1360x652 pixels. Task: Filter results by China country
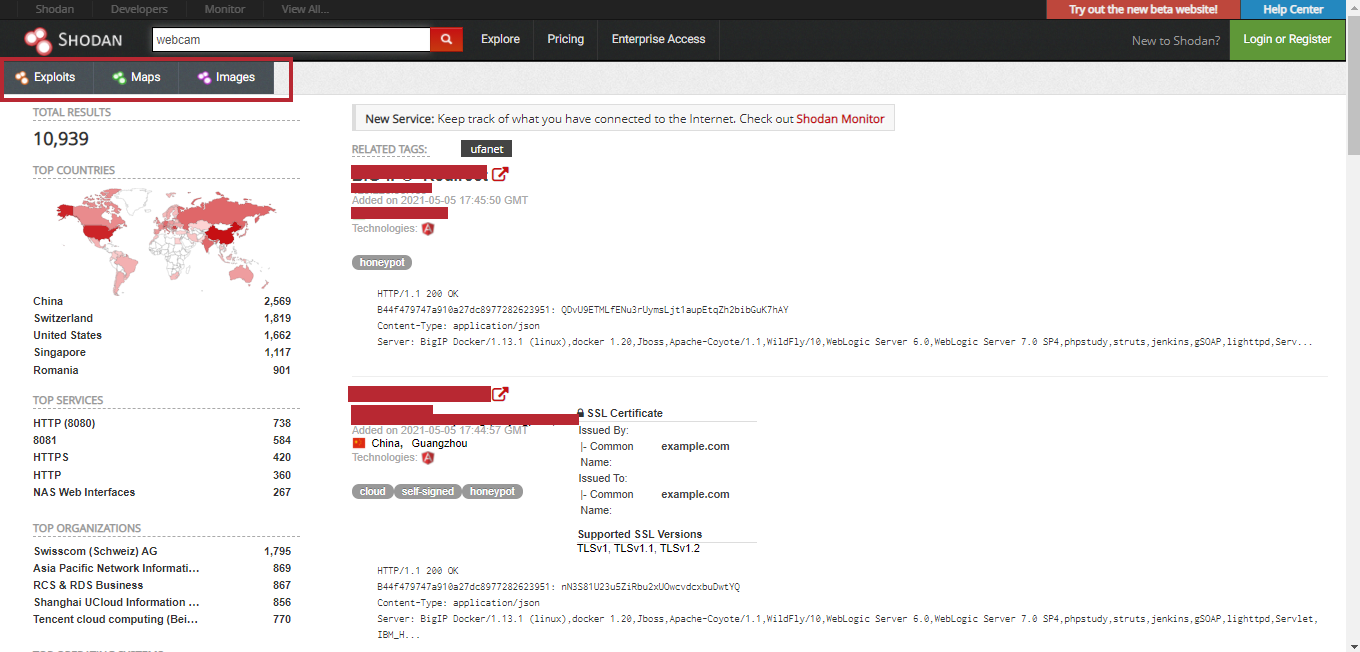point(48,301)
